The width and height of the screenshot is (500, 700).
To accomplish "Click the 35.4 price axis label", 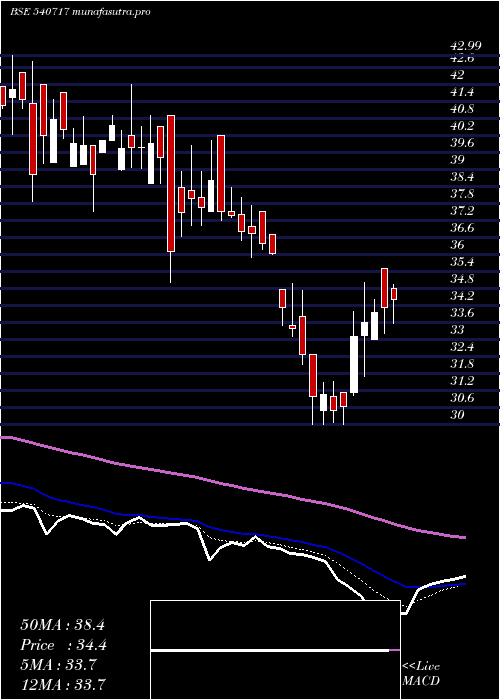I will [x=462, y=262].
